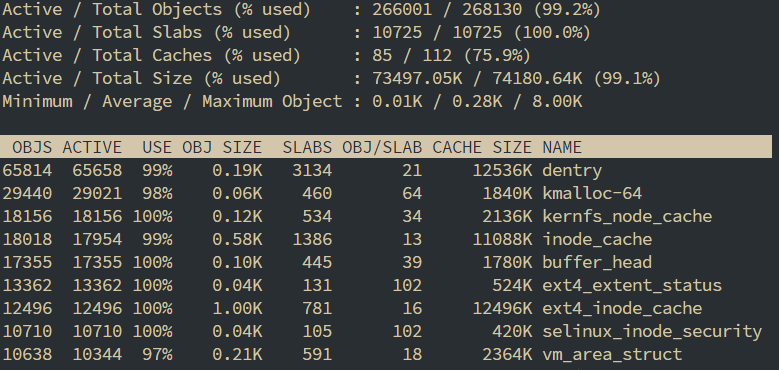Click the inode_cache entry name
This screenshot has height=370, width=779.
click(x=597, y=239)
